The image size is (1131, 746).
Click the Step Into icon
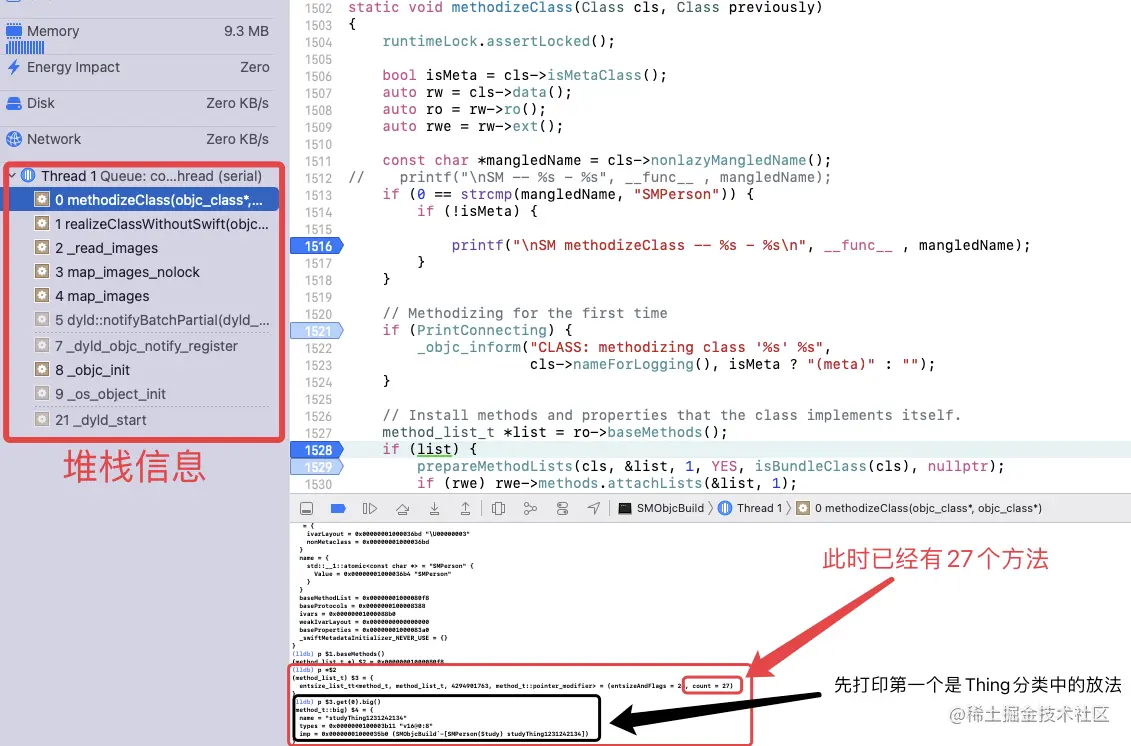(x=434, y=509)
